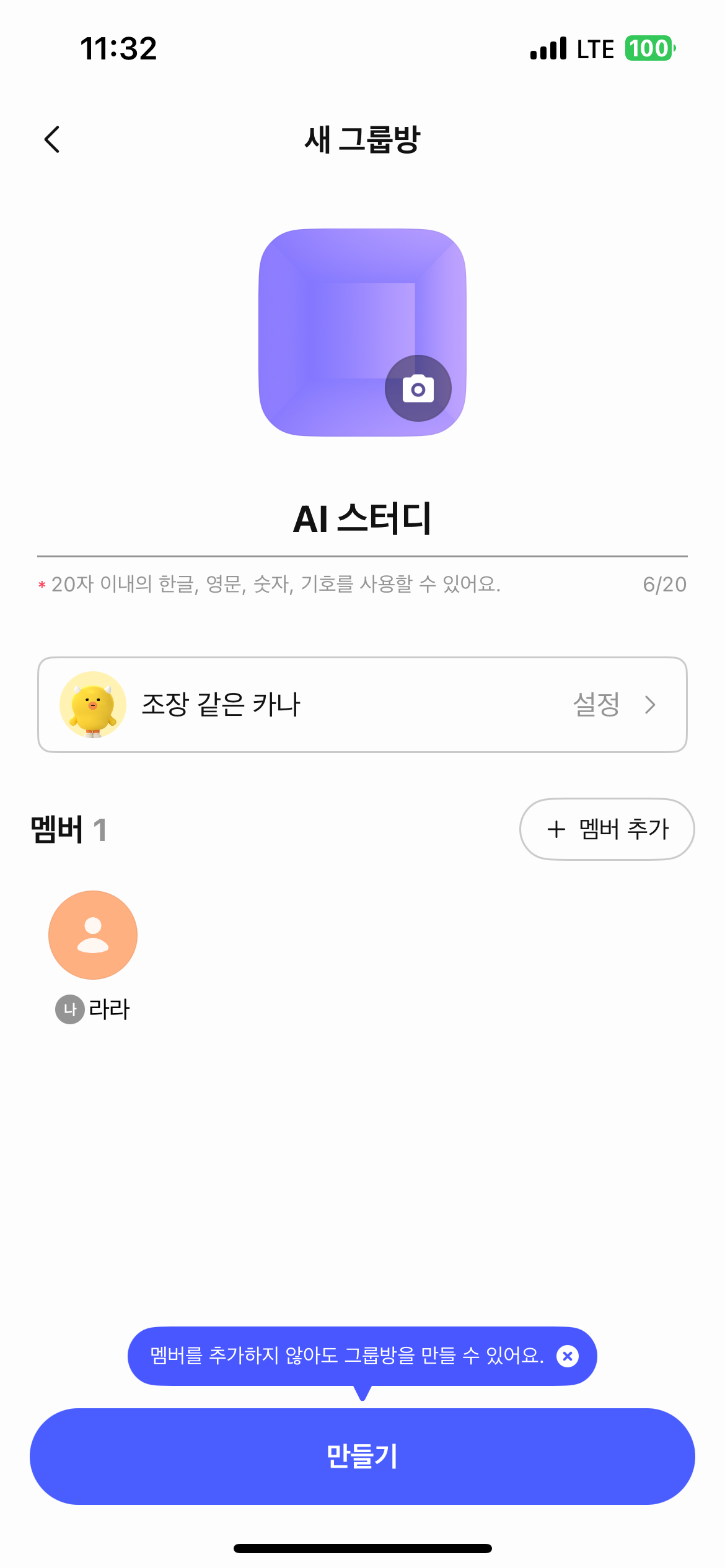Open the chevron next to 설정
This screenshot has width=725, height=1568.
(x=650, y=705)
